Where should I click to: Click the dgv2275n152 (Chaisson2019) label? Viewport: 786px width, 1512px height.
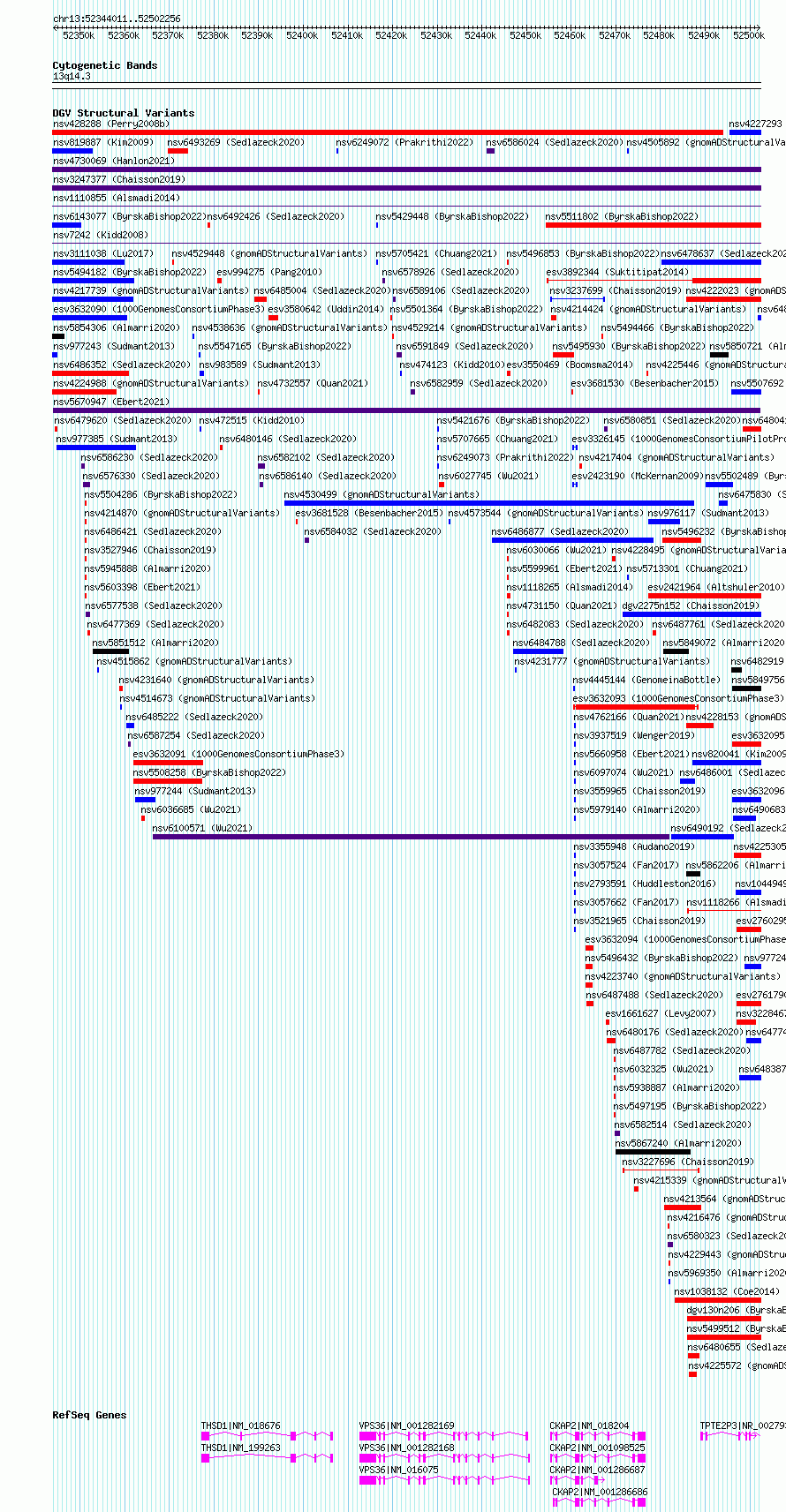click(690, 606)
